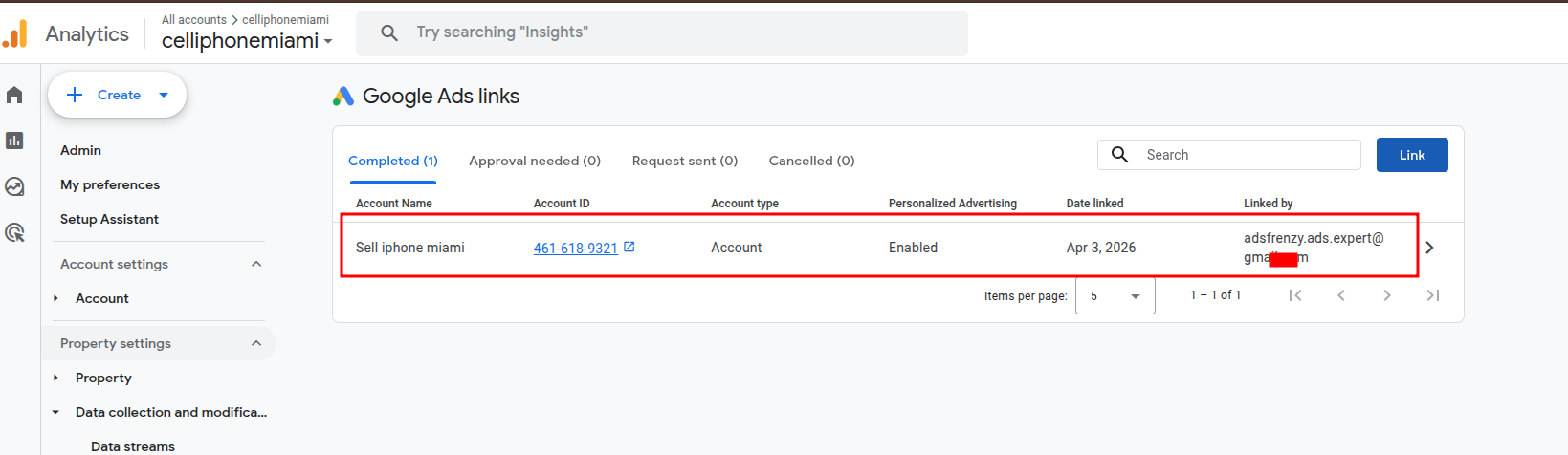This screenshot has height=455, width=1568.
Task: Open the Home icon in sidebar
Action: [14, 95]
